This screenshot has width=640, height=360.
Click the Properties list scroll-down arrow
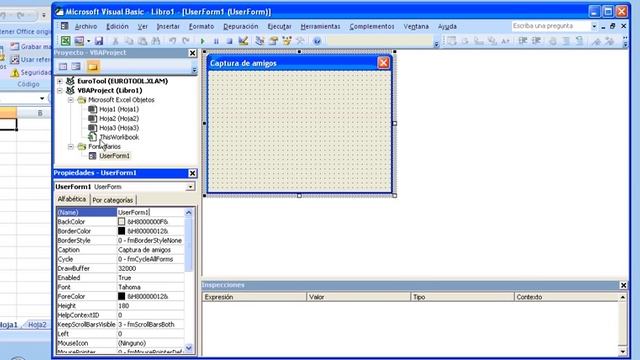pyautogui.click(x=189, y=348)
